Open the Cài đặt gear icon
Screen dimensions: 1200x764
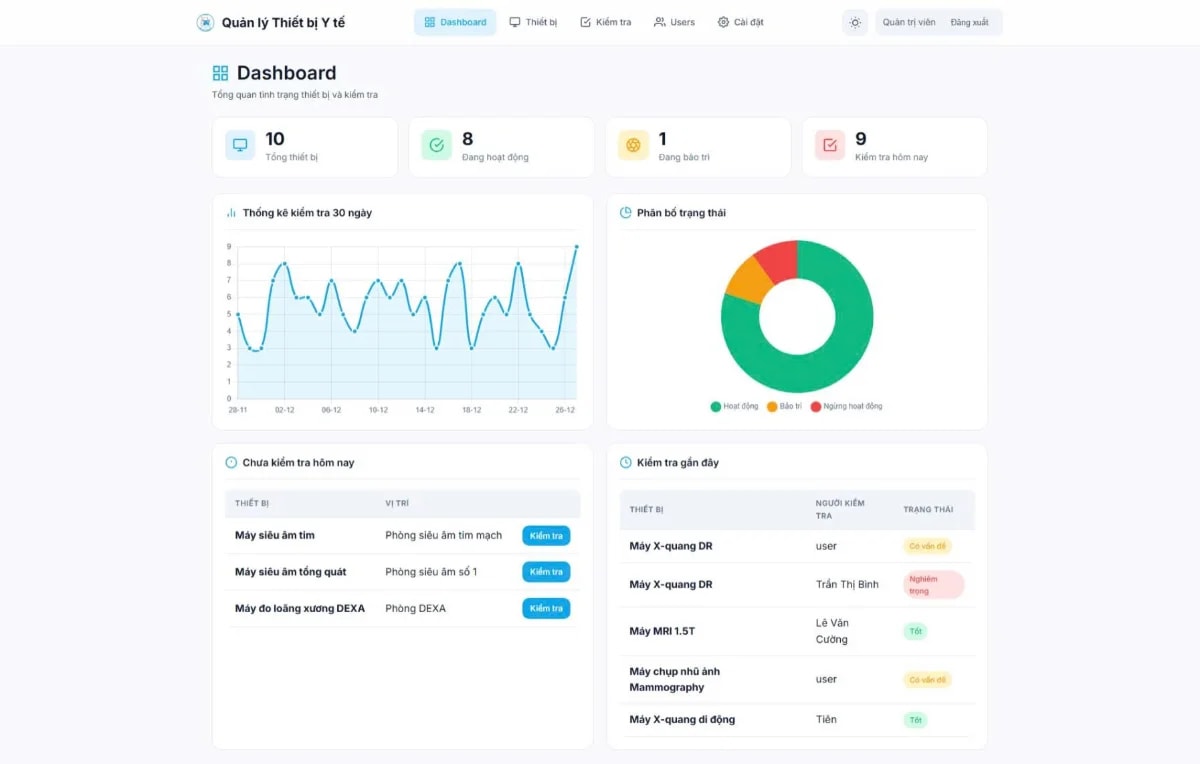[x=724, y=21]
